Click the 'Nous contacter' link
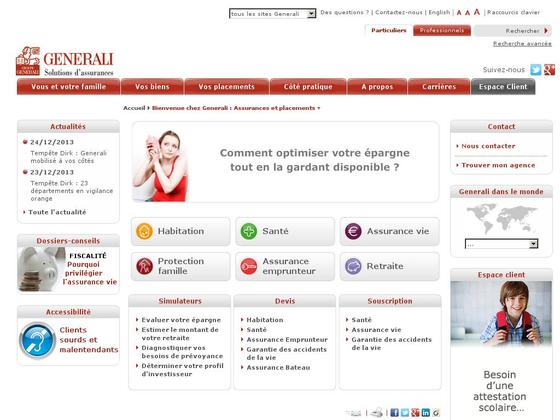This screenshot has height=420, width=560. click(488, 146)
